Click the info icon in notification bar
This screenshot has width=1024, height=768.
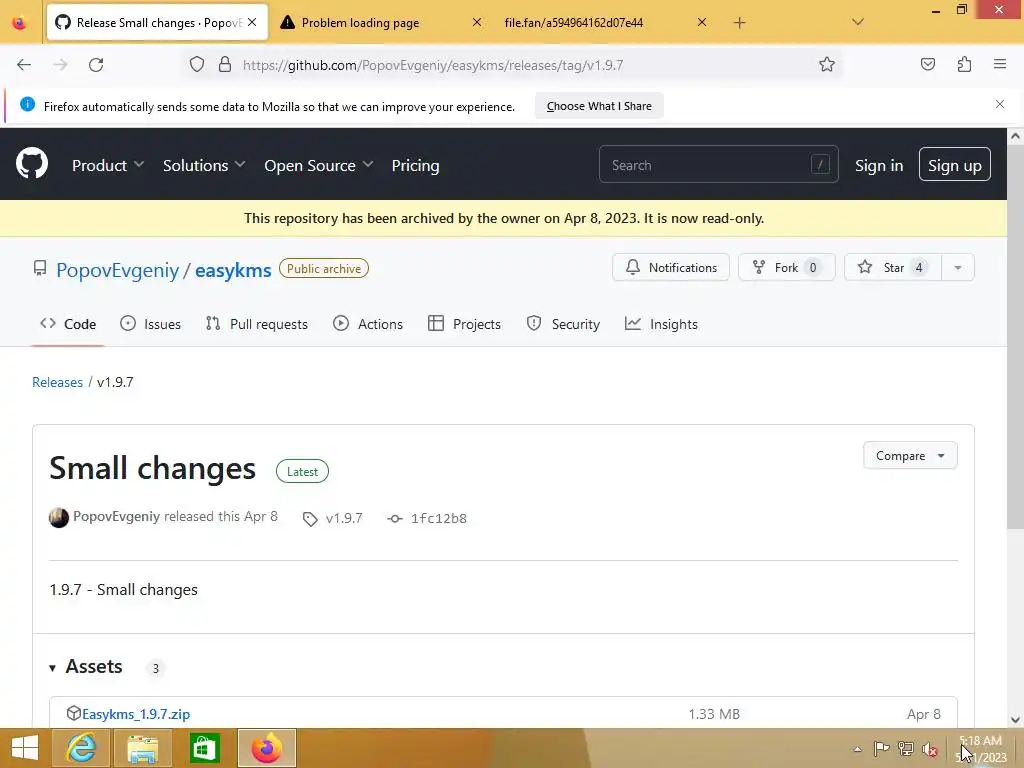27,104
